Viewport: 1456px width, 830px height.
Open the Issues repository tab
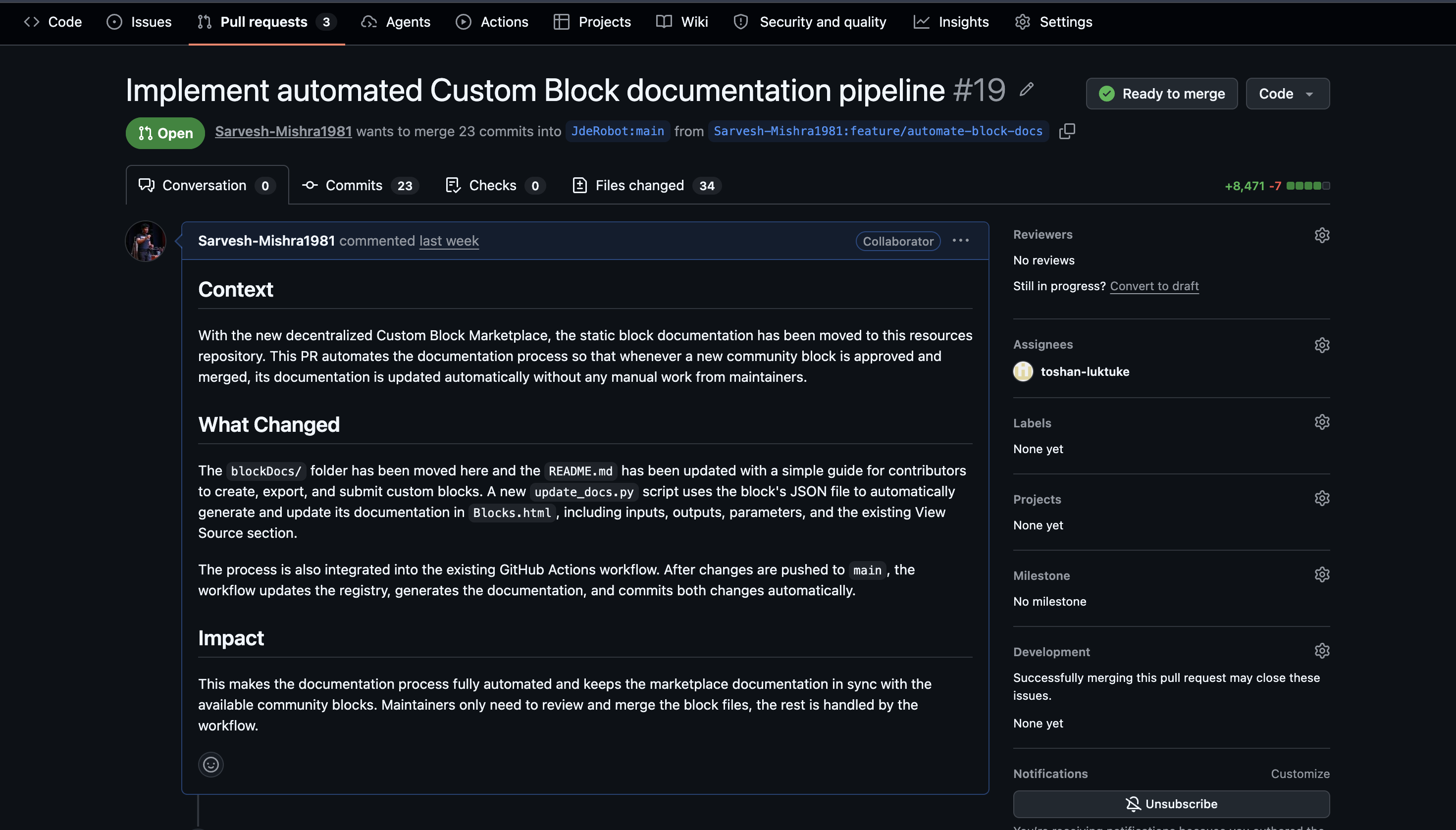[x=139, y=22]
